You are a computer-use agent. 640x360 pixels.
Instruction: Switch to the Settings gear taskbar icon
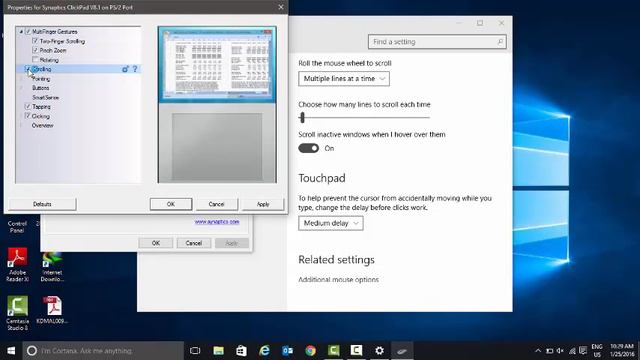tap(379, 351)
